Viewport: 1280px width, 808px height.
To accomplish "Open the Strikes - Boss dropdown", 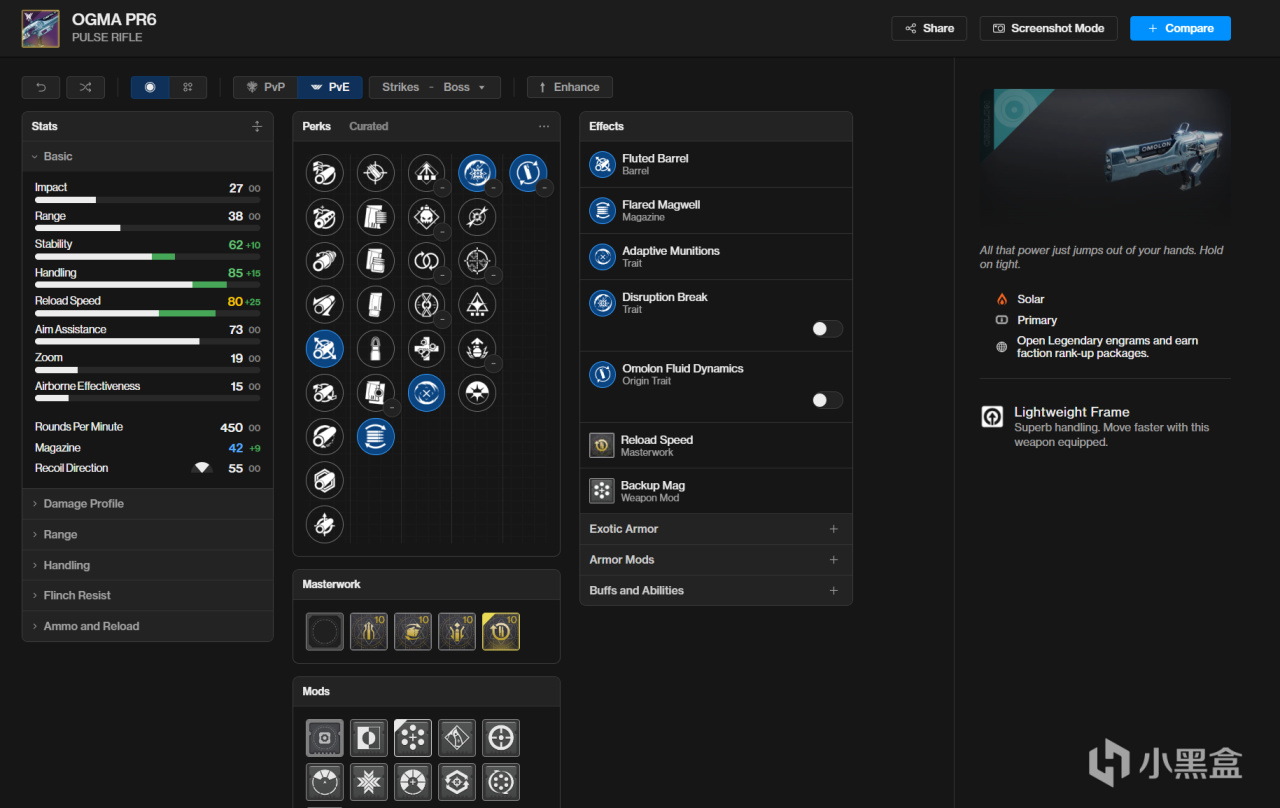I will (434, 87).
